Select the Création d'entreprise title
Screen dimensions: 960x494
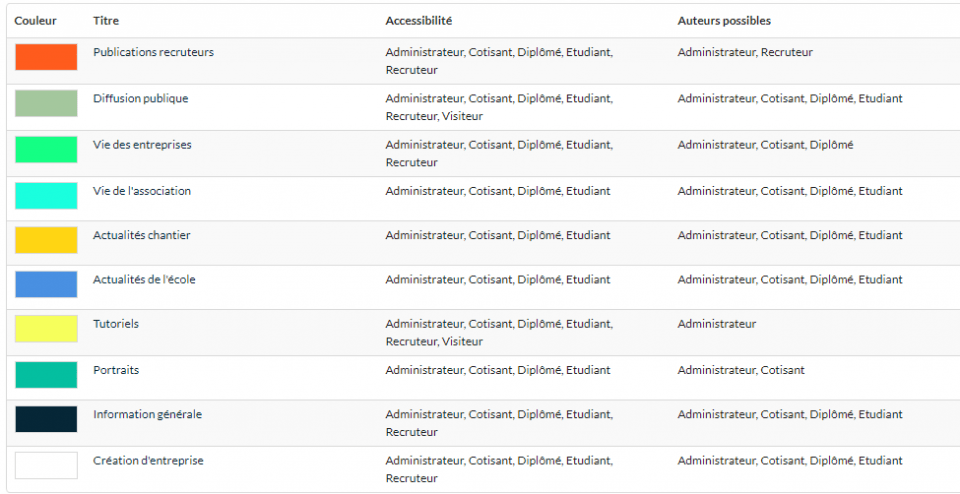coord(148,461)
